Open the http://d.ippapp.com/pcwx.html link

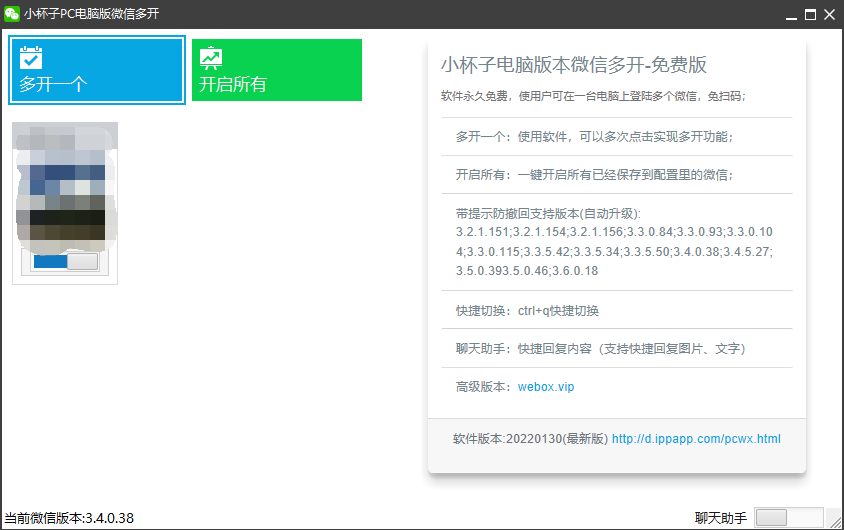(x=696, y=439)
